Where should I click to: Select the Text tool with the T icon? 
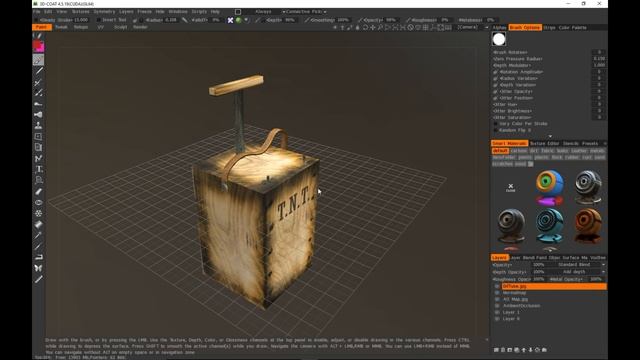coord(39,169)
